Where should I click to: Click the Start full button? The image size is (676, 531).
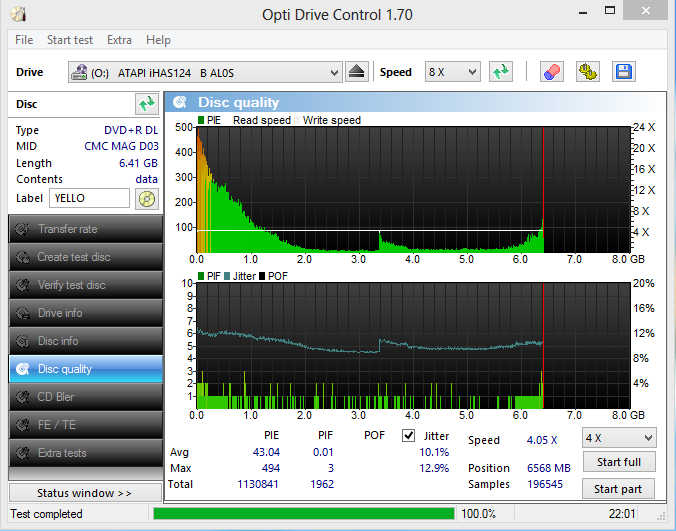[x=619, y=462]
